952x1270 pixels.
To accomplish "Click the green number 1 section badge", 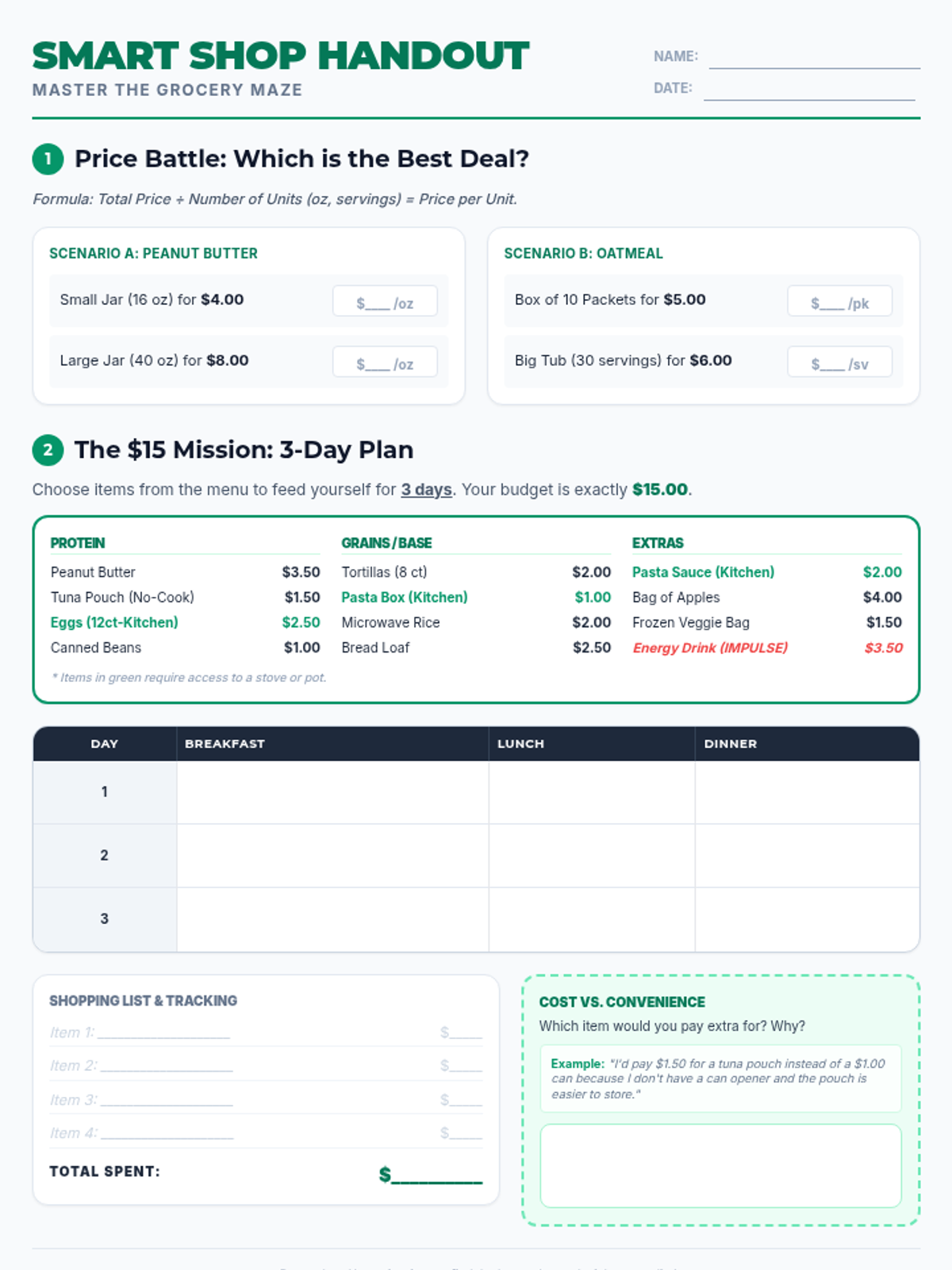I will coord(48,159).
